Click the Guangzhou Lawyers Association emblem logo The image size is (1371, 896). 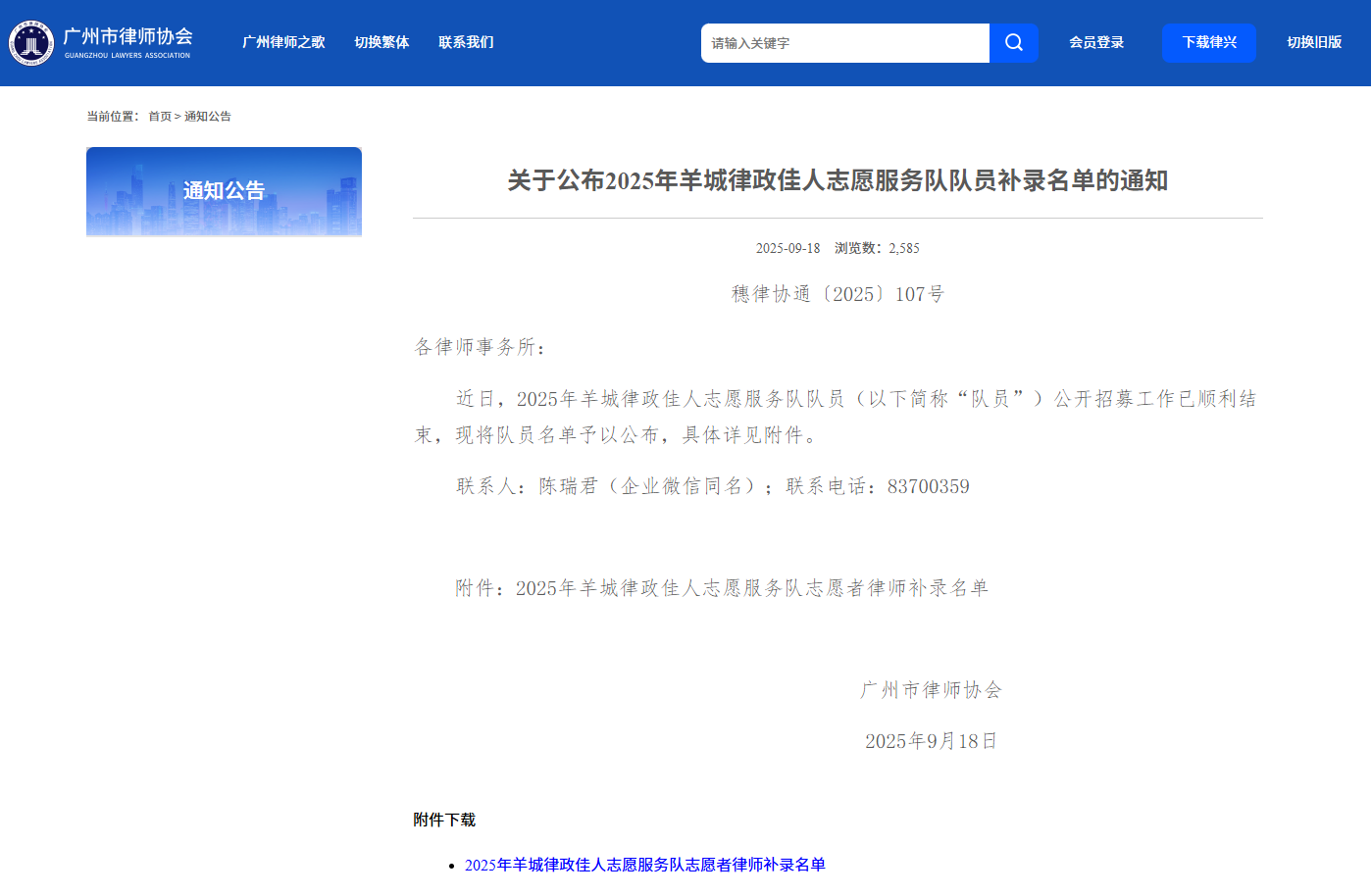click(x=30, y=43)
